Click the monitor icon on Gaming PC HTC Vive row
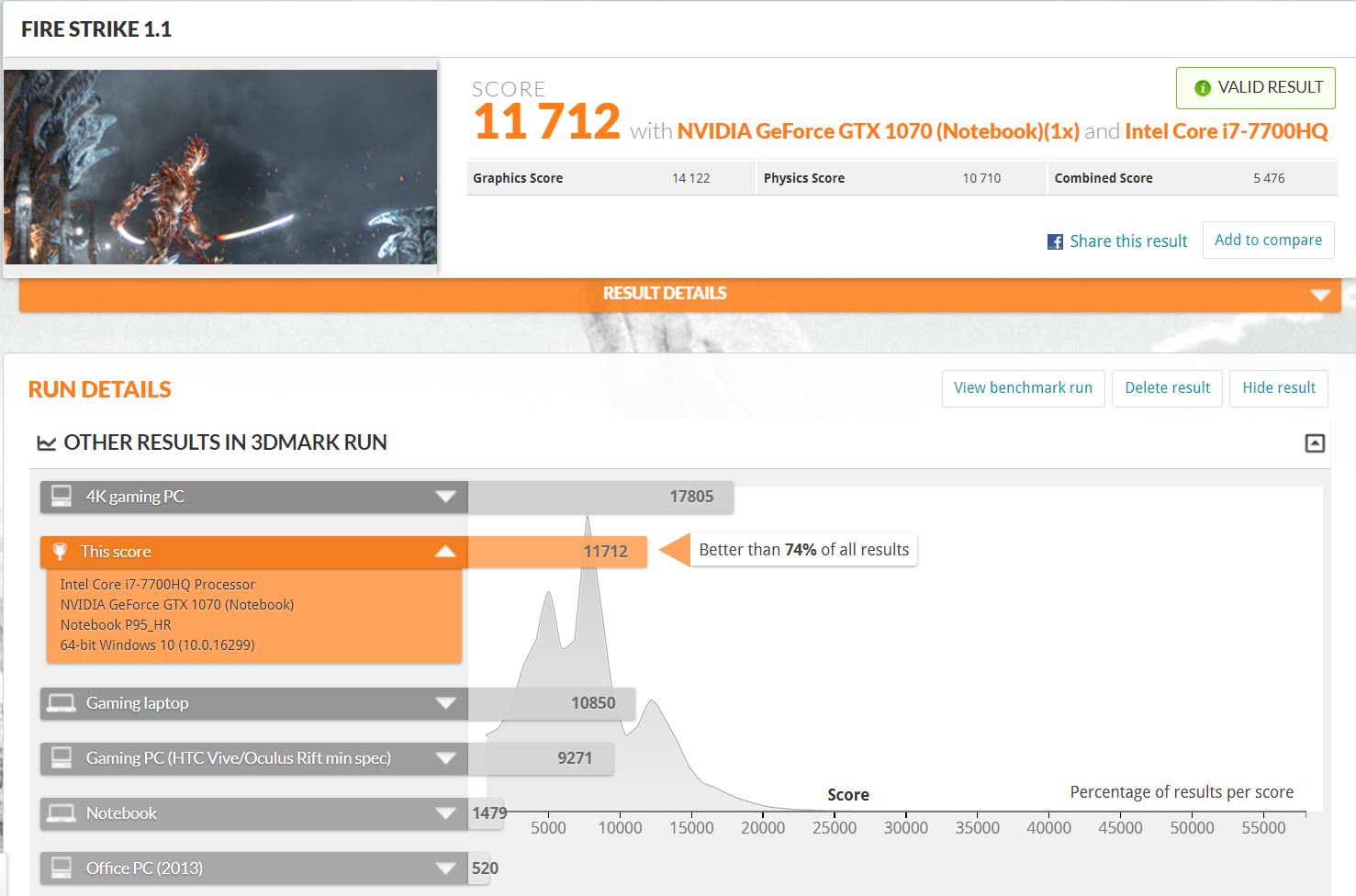The height and width of the screenshot is (896, 1356). pos(62,758)
